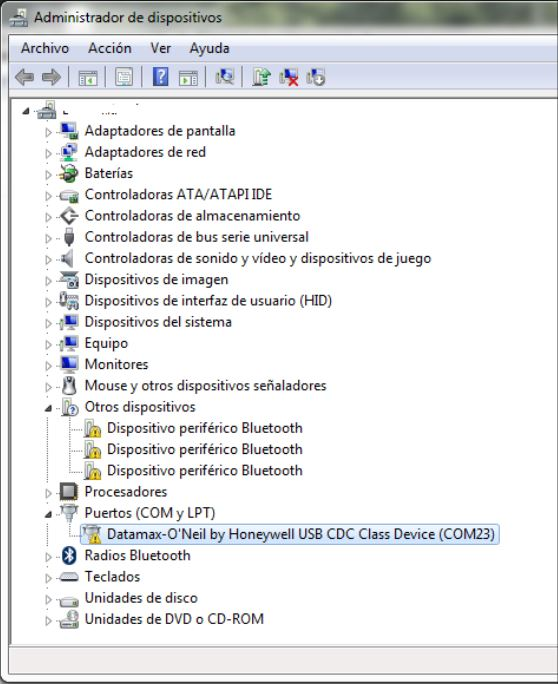Click the Uninstall device red X icon
The height and width of the screenshot is (684, 558).
289,77
